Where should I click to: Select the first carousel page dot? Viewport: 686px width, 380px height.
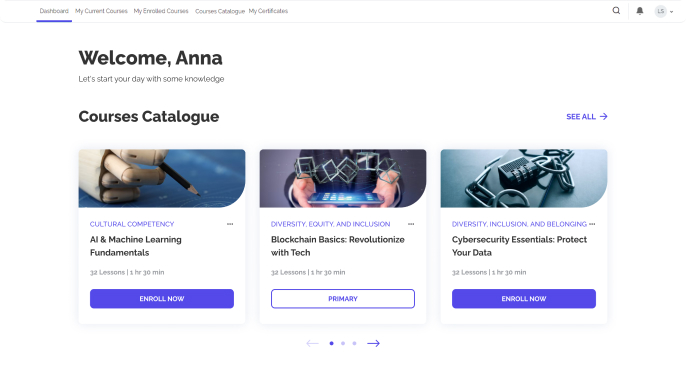[x=332, y=343]
